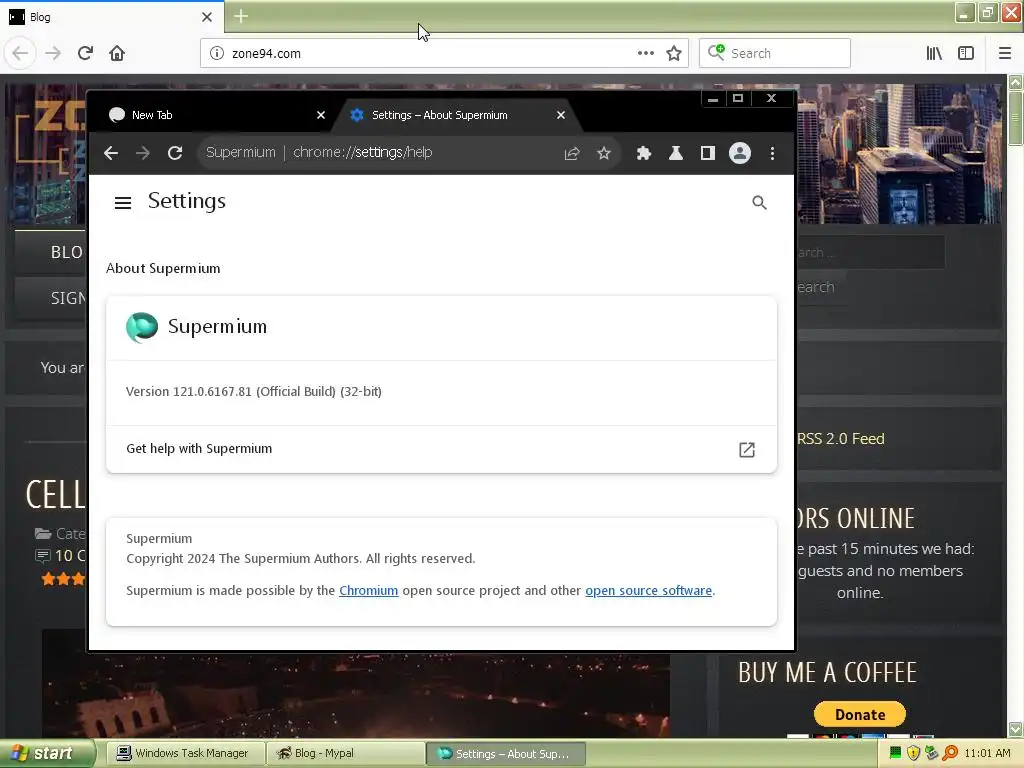This screenshot has height=768, width=1024.
Task: Open Supermium profile avatar
Action: tap(739, 153)
